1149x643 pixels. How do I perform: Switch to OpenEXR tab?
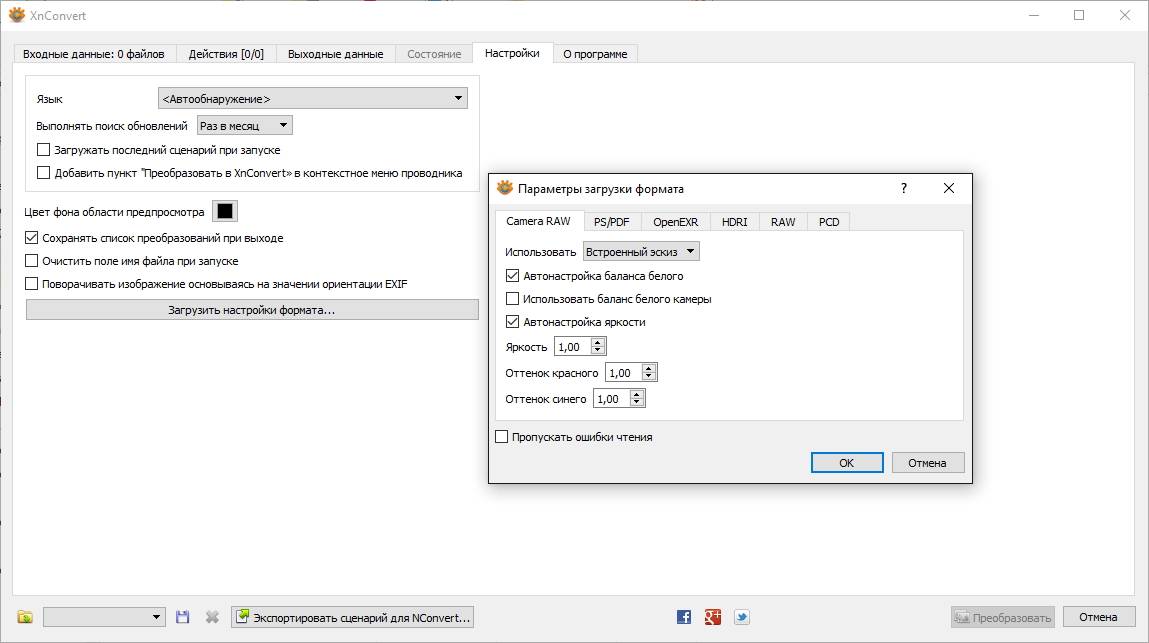(676, 221)
